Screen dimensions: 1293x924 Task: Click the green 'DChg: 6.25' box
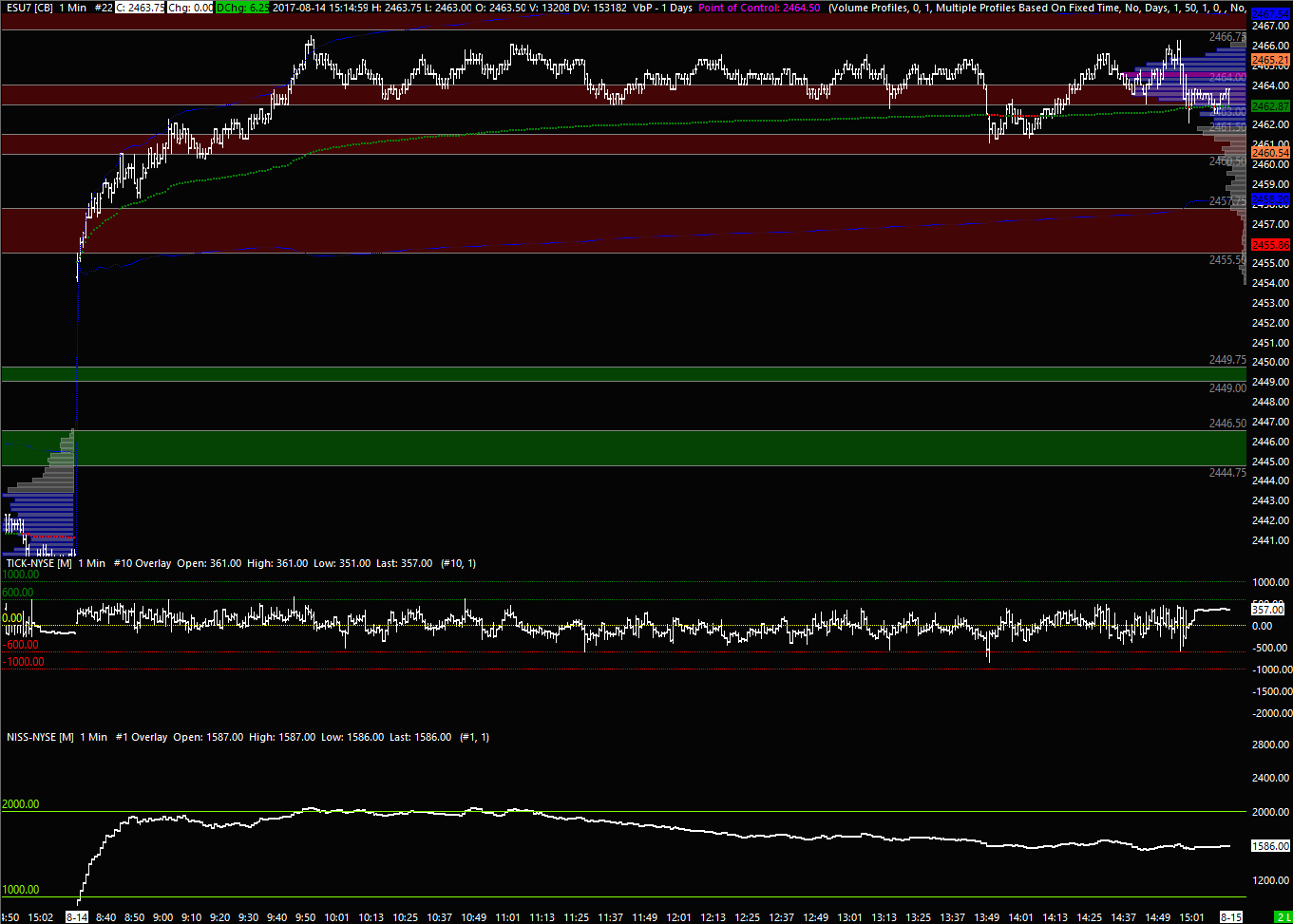click(243, 8)
